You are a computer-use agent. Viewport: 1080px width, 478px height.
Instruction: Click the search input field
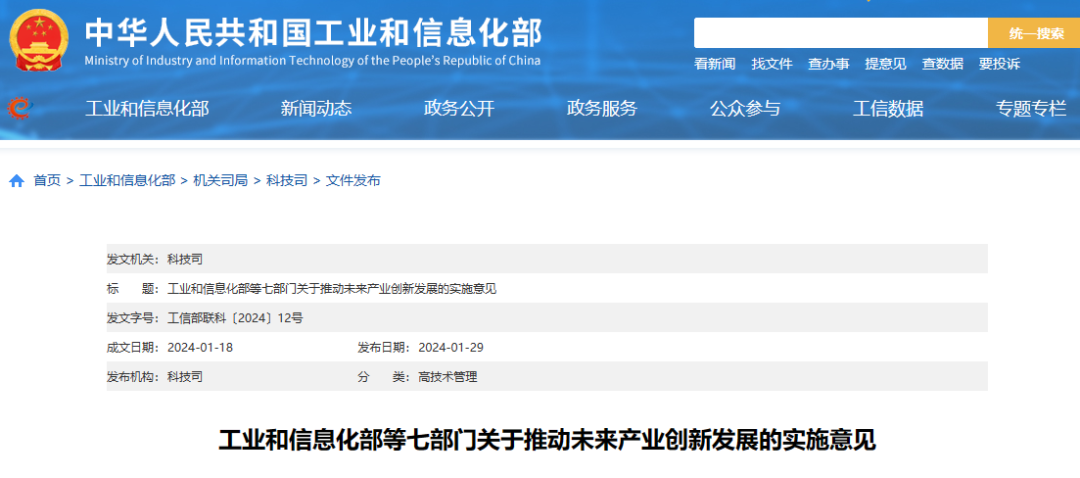(x=840, y=33)
